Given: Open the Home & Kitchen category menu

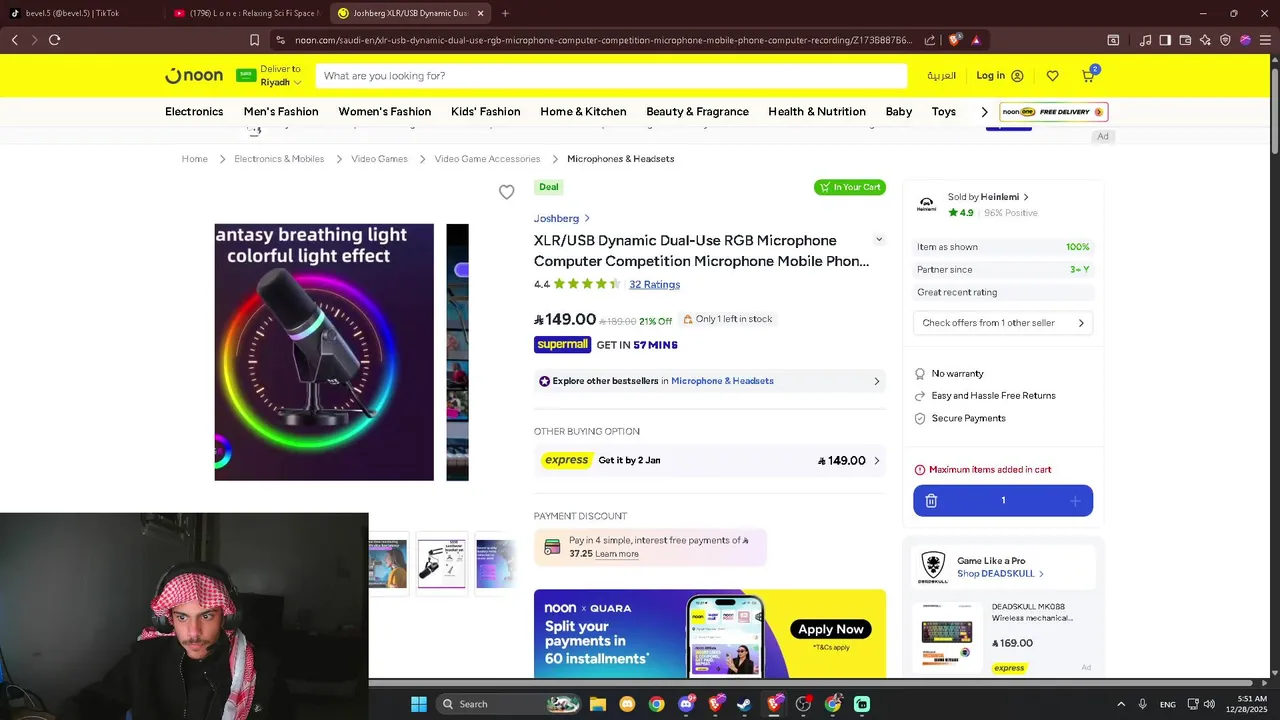Looking at the screenshot, I should tap(583, 112).
